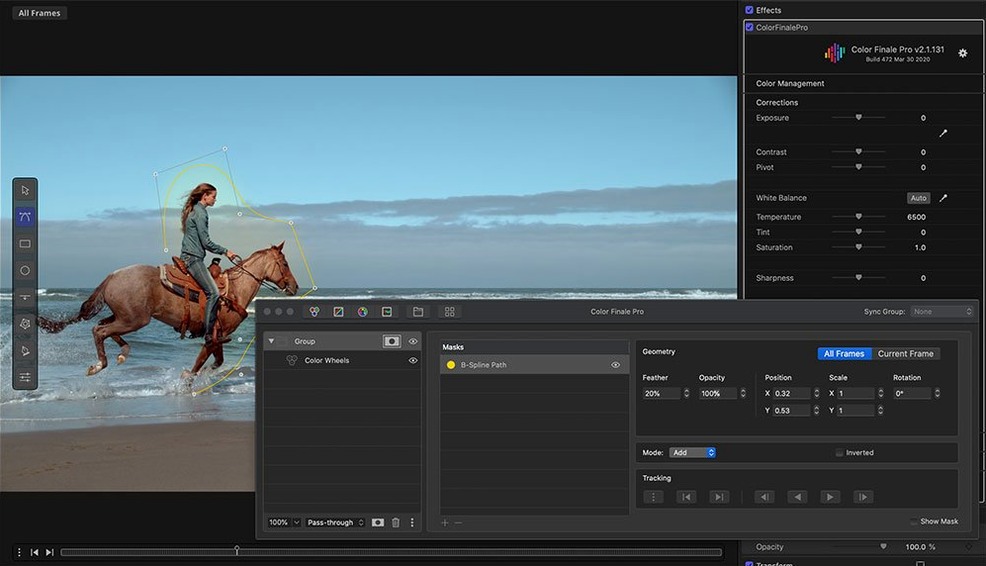The width and height of the screenshot is (986, 566).
Task: Adjust the Temperature slider handle
Action: [858, 216]
